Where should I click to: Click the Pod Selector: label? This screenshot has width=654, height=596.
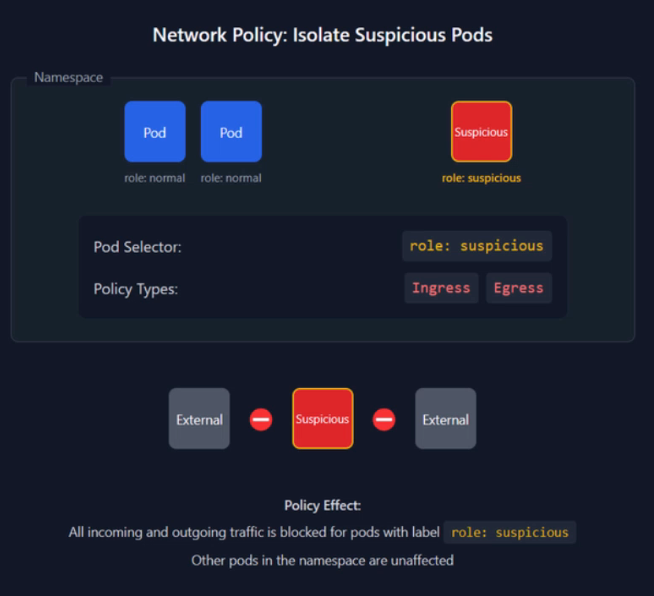pos(138,247)
